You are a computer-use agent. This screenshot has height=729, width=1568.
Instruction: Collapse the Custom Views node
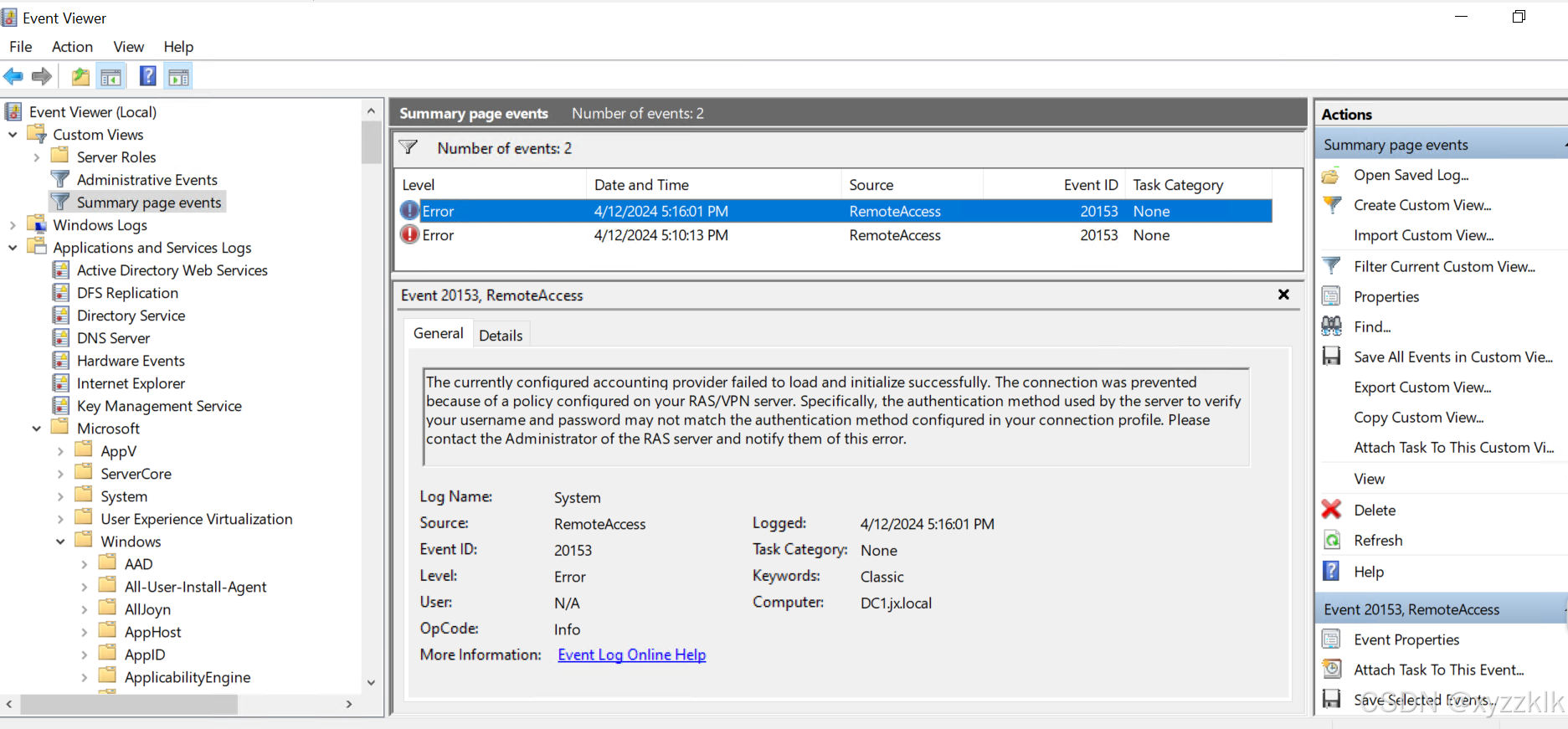coord(13,134)
